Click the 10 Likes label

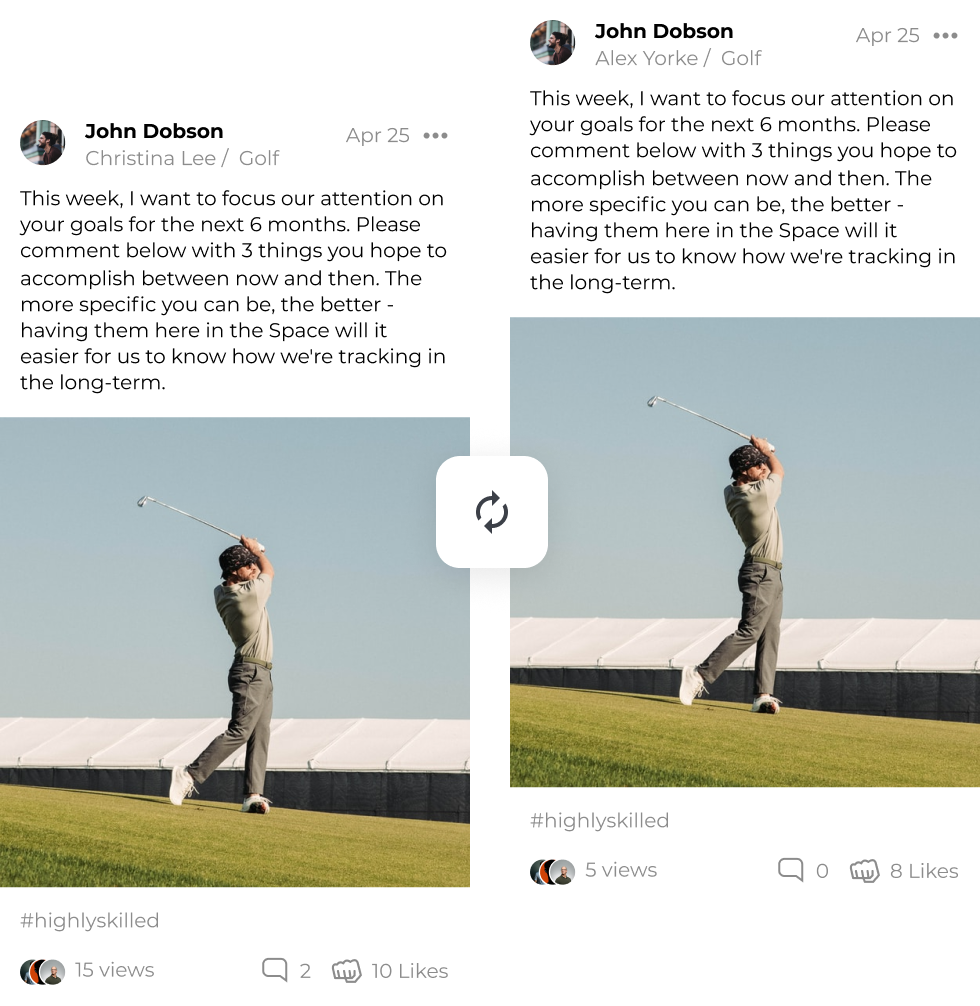(x=409, y=971)
